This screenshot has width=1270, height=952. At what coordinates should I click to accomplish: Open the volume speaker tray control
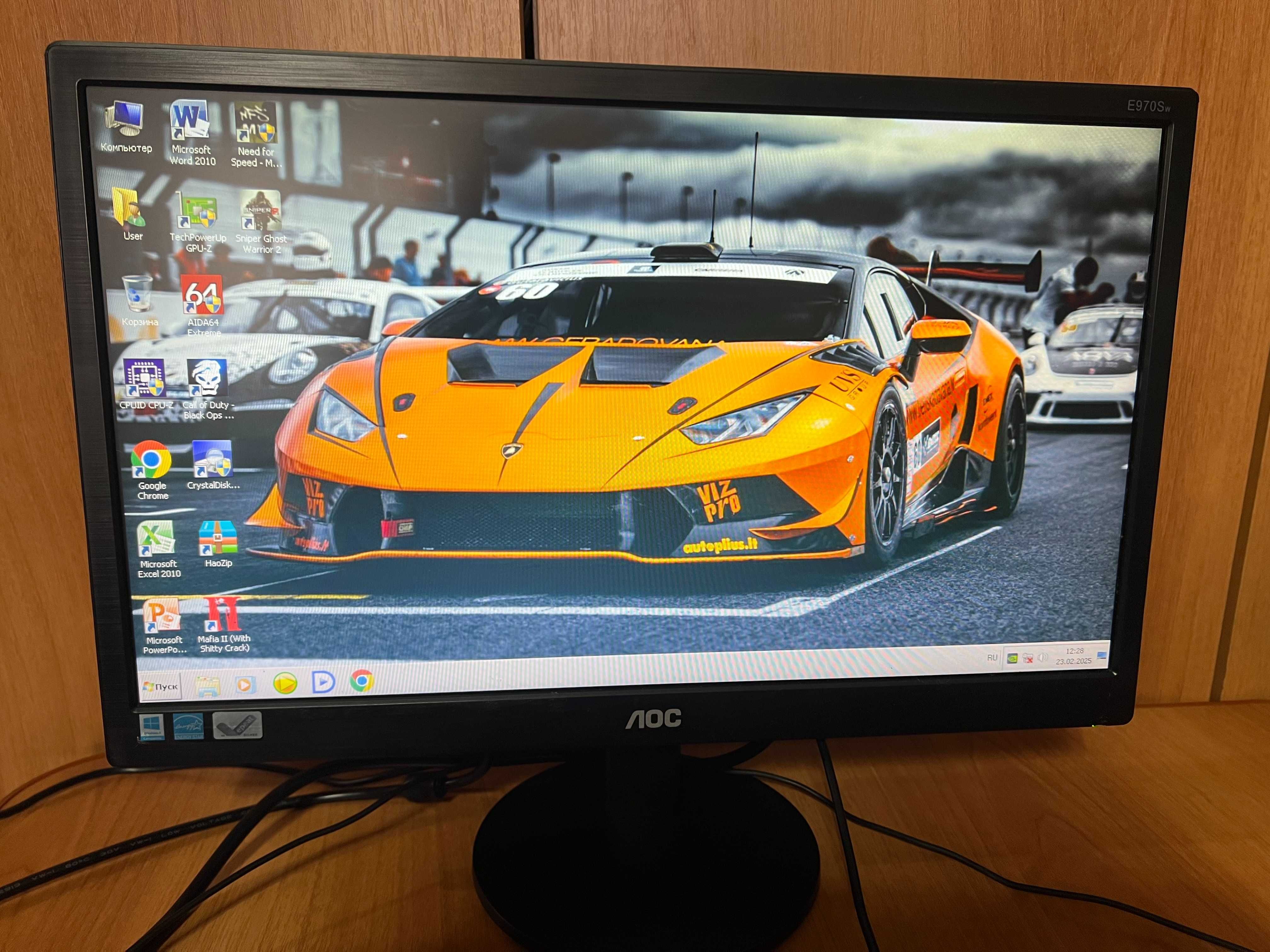[x=1043, y=658]
